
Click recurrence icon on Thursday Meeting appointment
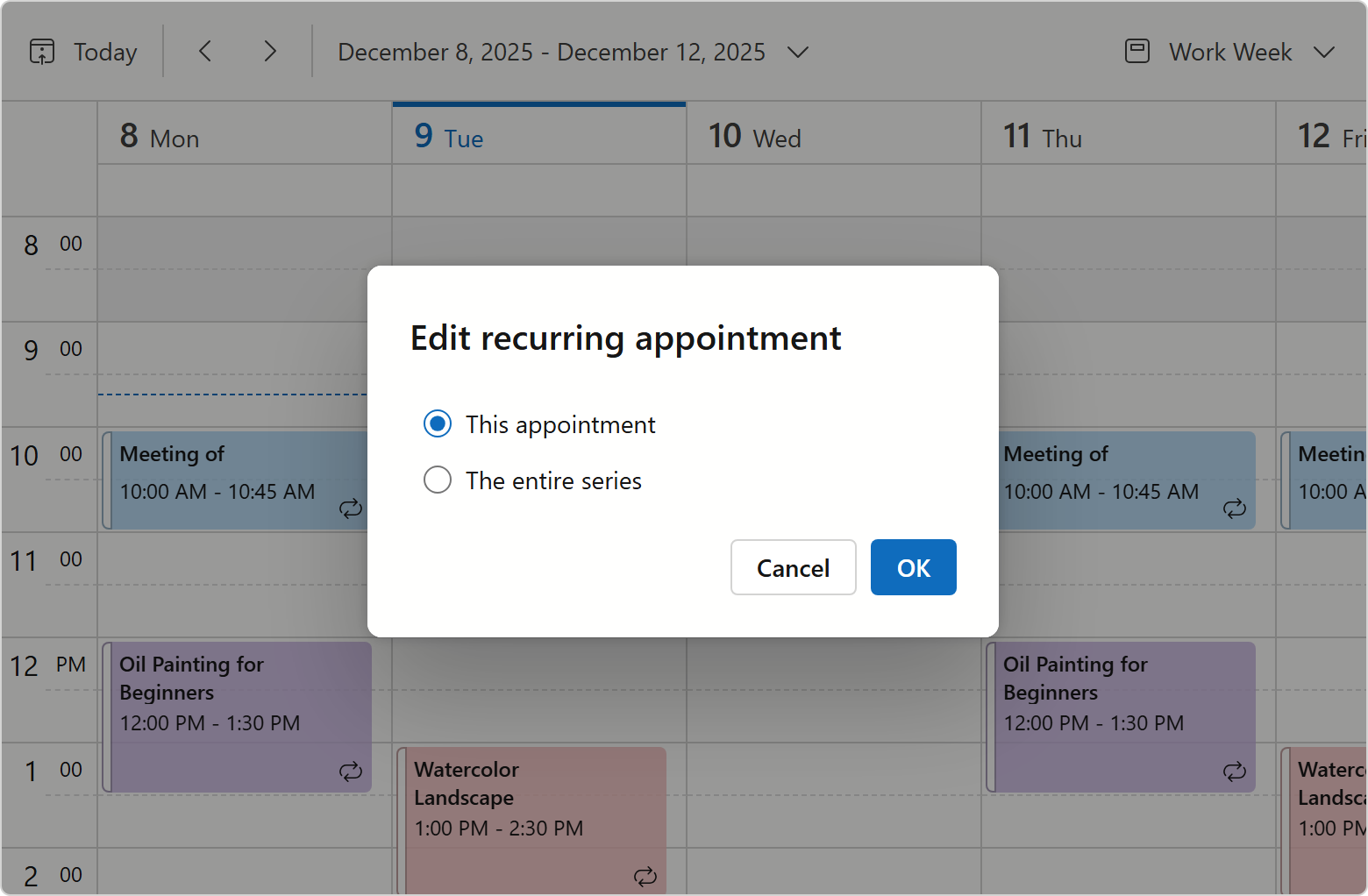(x=1235, y=508)
